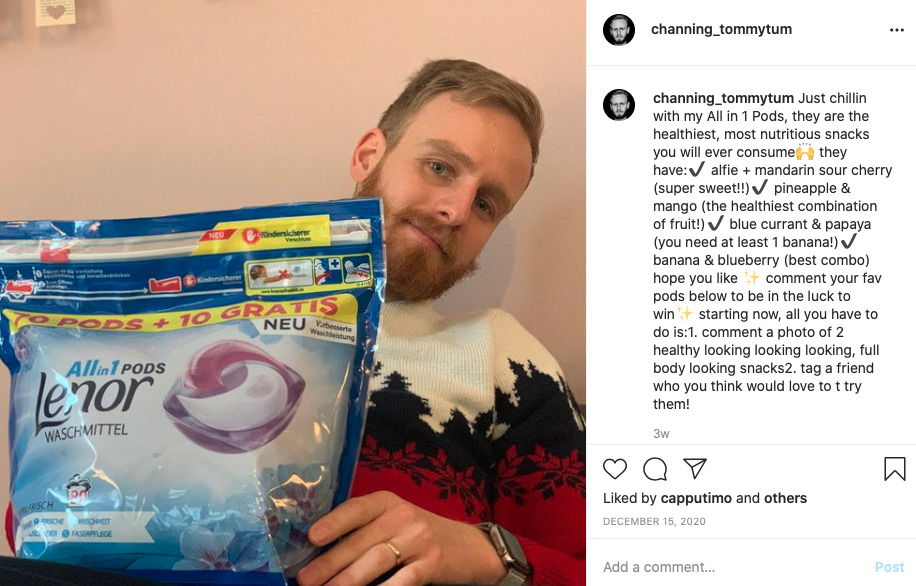
Task: Select the caption text about All in 1 Pods
Action: (772, 251)
